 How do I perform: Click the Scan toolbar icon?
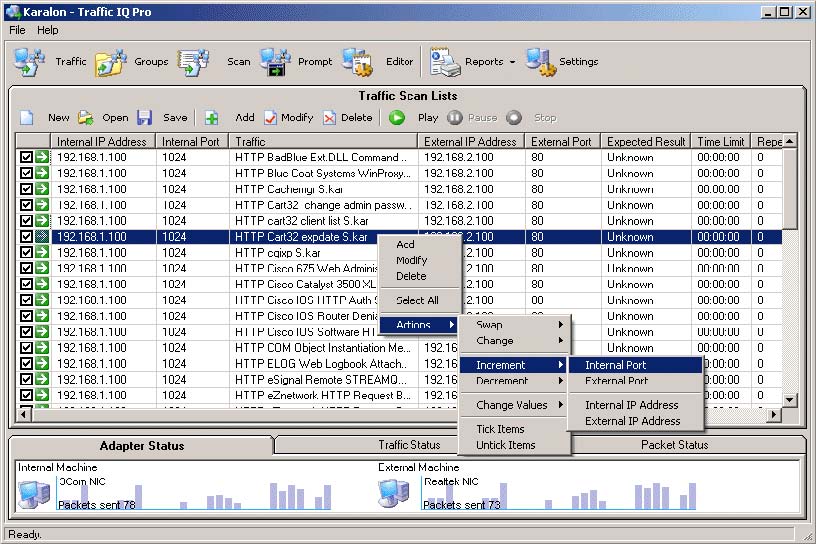click(194, 62)
